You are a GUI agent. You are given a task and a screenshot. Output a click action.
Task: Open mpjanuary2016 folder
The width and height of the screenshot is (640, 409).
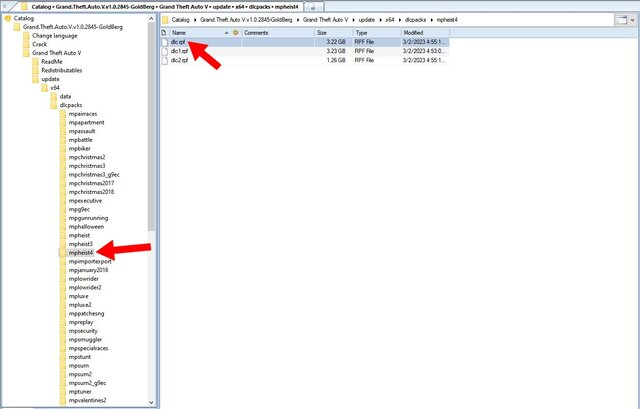point(89,270)
